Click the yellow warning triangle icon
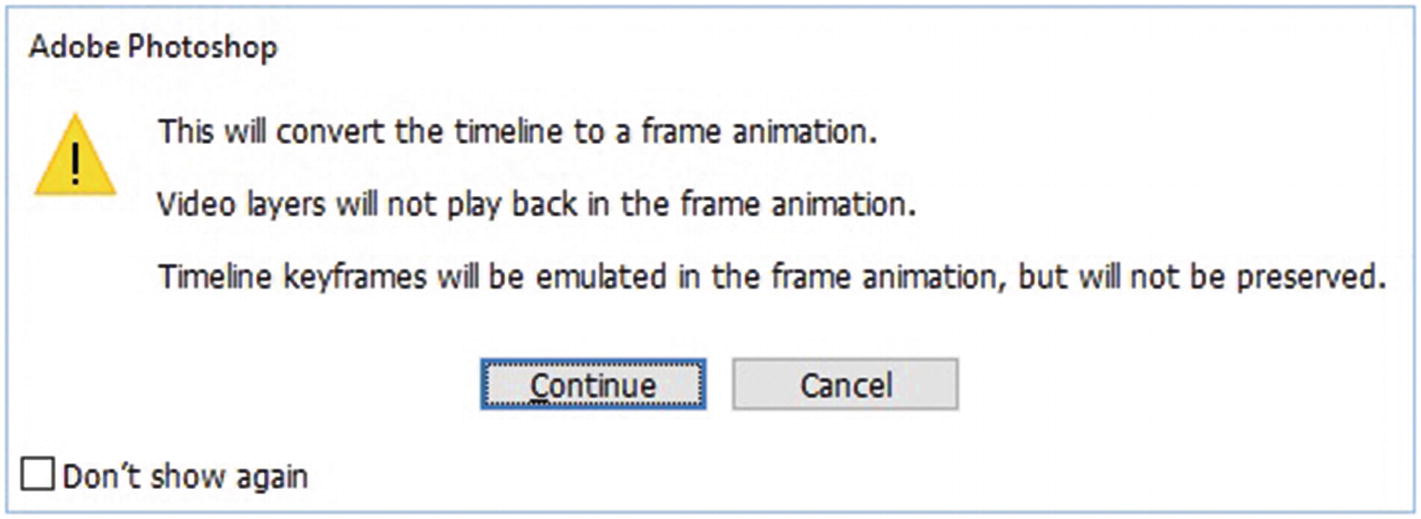This screenshot has width=1421, height=519. tap(75, 157)
